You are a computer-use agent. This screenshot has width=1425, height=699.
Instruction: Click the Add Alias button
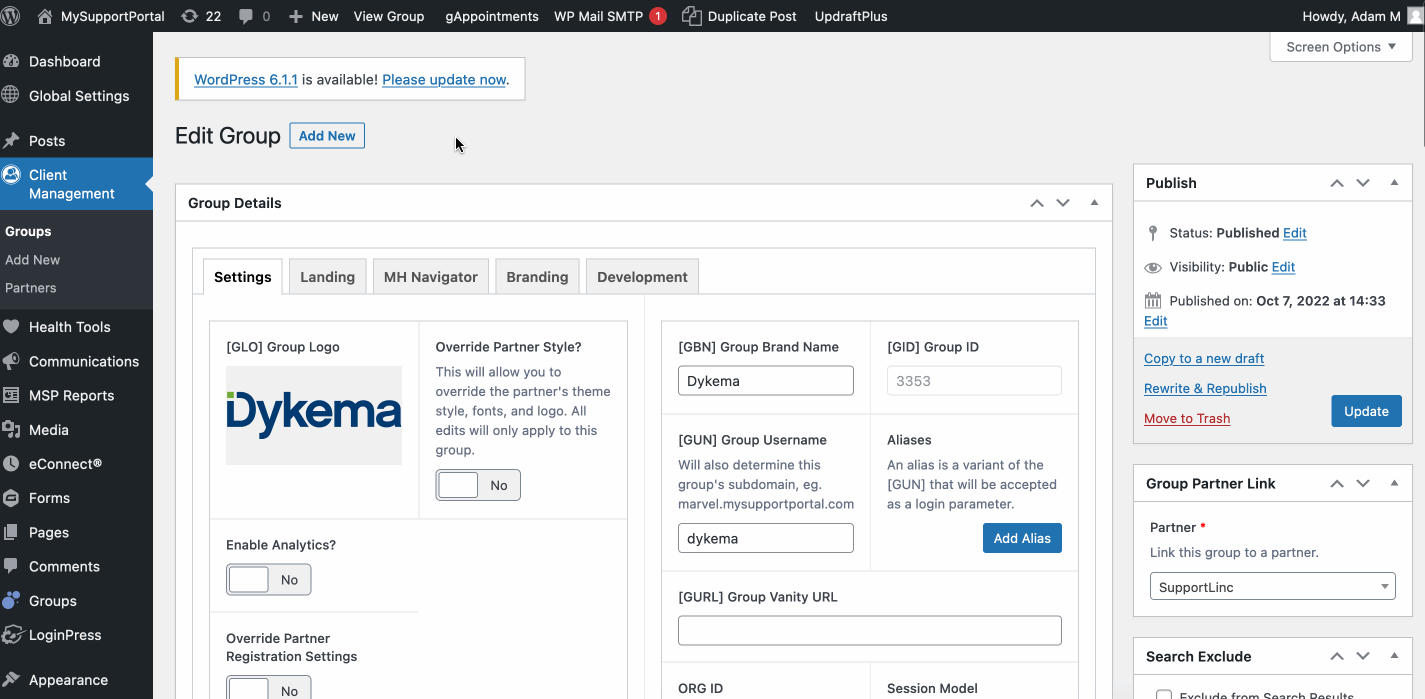pos(1022,538)
